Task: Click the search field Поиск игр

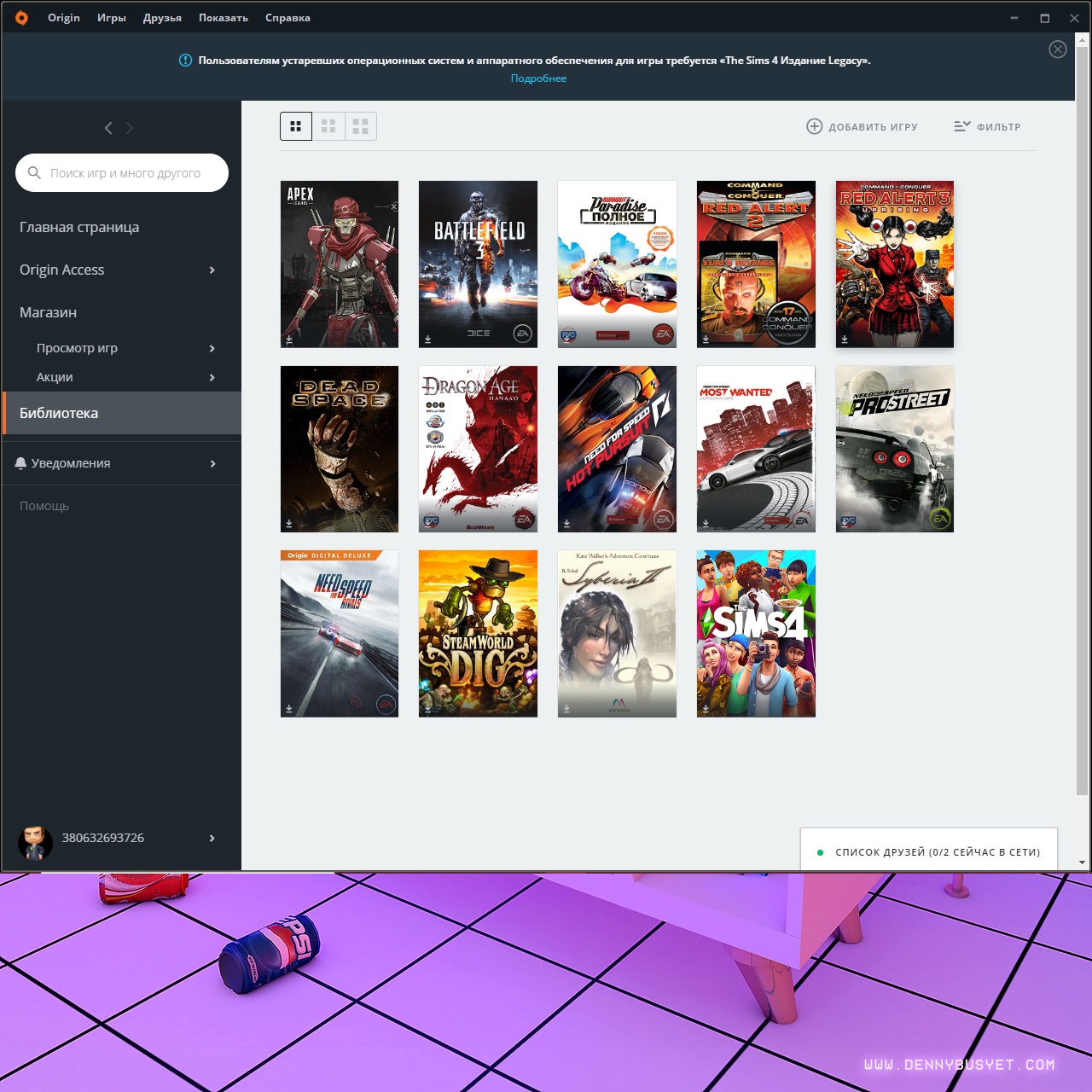Action: [x=122, y=173]
